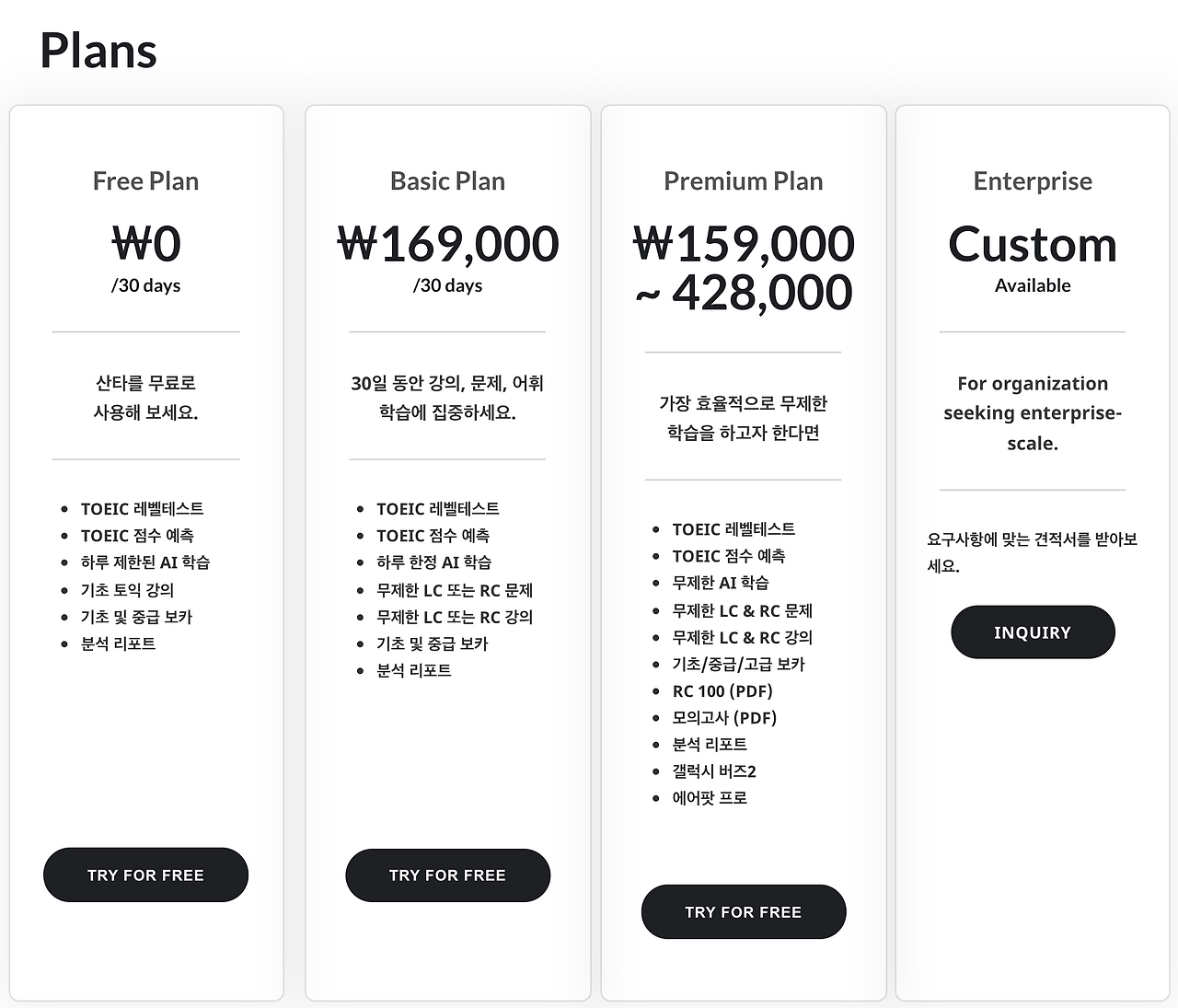This screenshot has width=1178, height=1008.
Task: Click the Premium Plan price range
Action: 743,267
